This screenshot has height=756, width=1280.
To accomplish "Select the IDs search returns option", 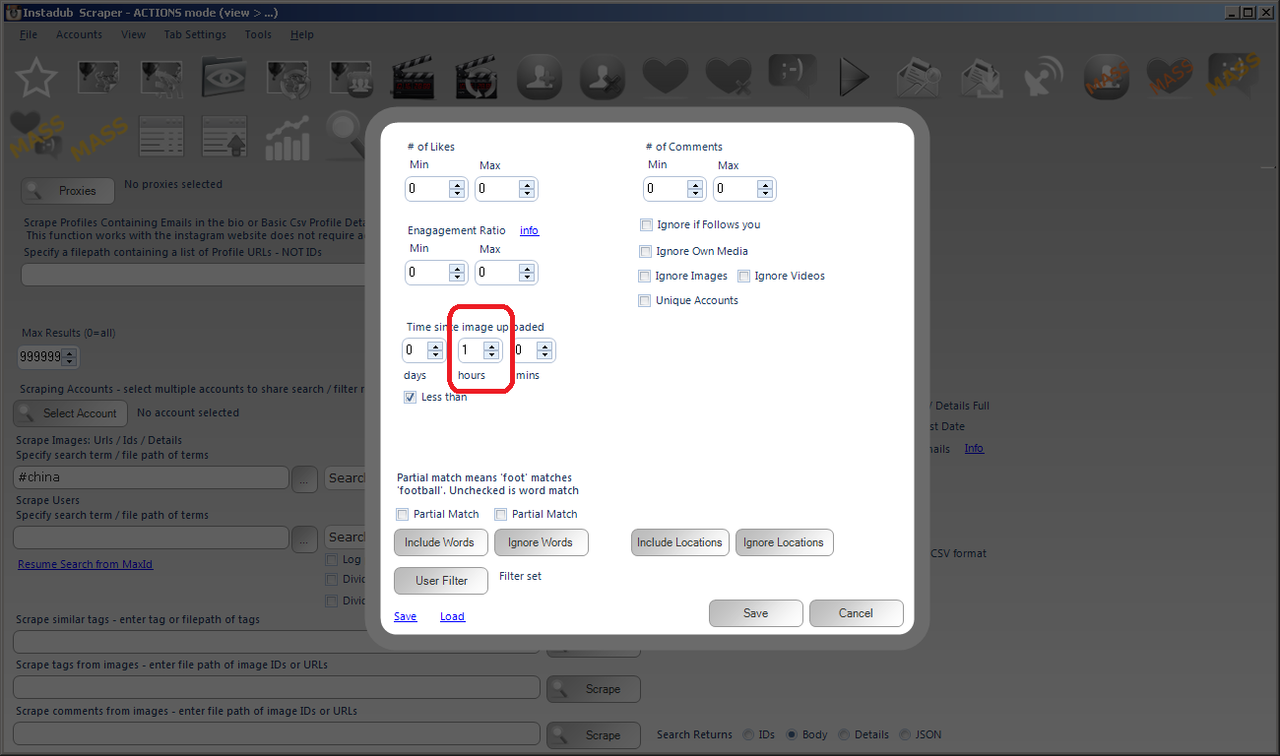I will click(x=749, y=735).
